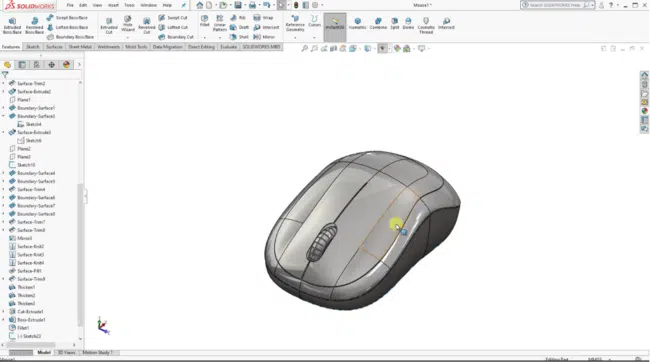Open the Curves tool

pos(315,21)
